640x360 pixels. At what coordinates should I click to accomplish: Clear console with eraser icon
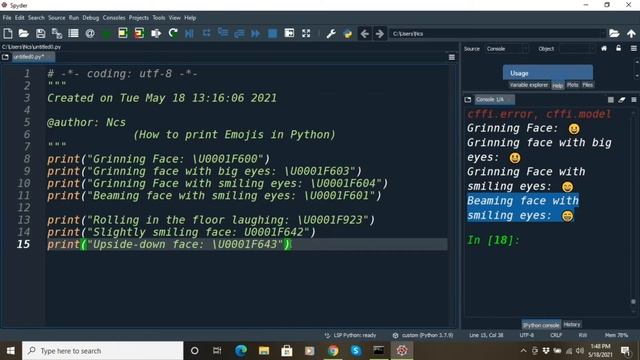(x=622, y=100)
